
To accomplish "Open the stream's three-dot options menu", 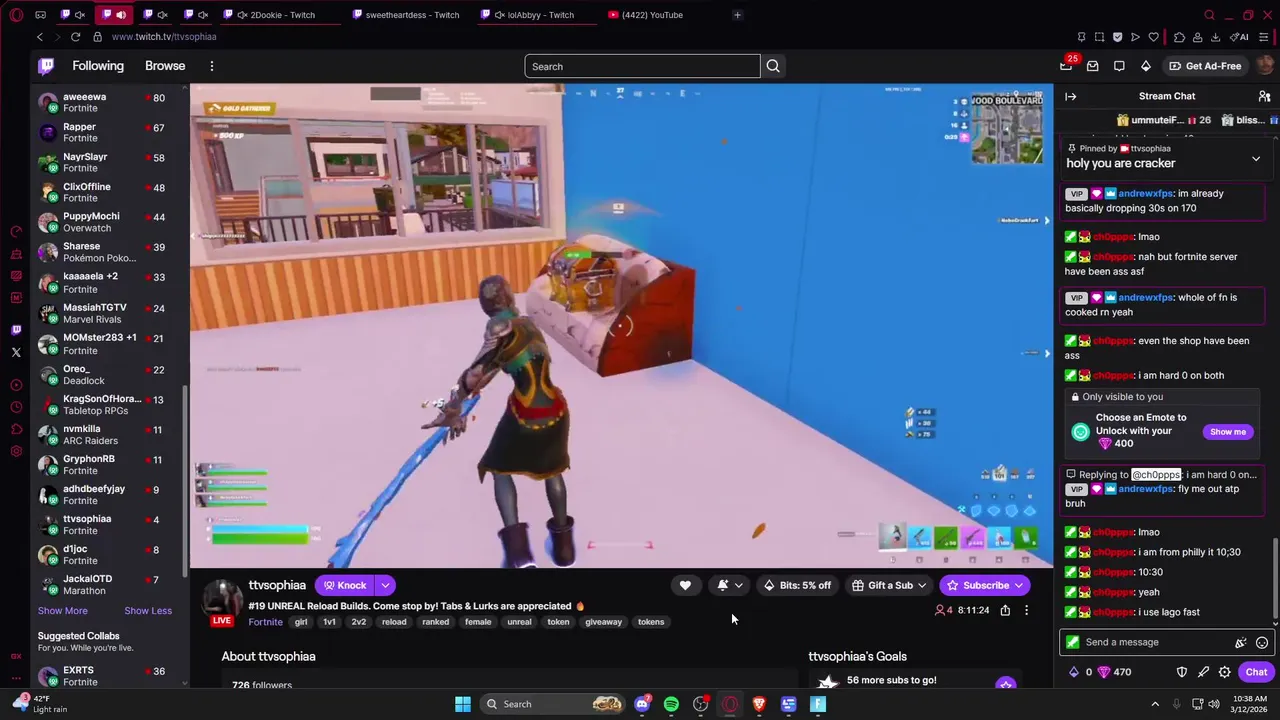I will pos(1026,610).
